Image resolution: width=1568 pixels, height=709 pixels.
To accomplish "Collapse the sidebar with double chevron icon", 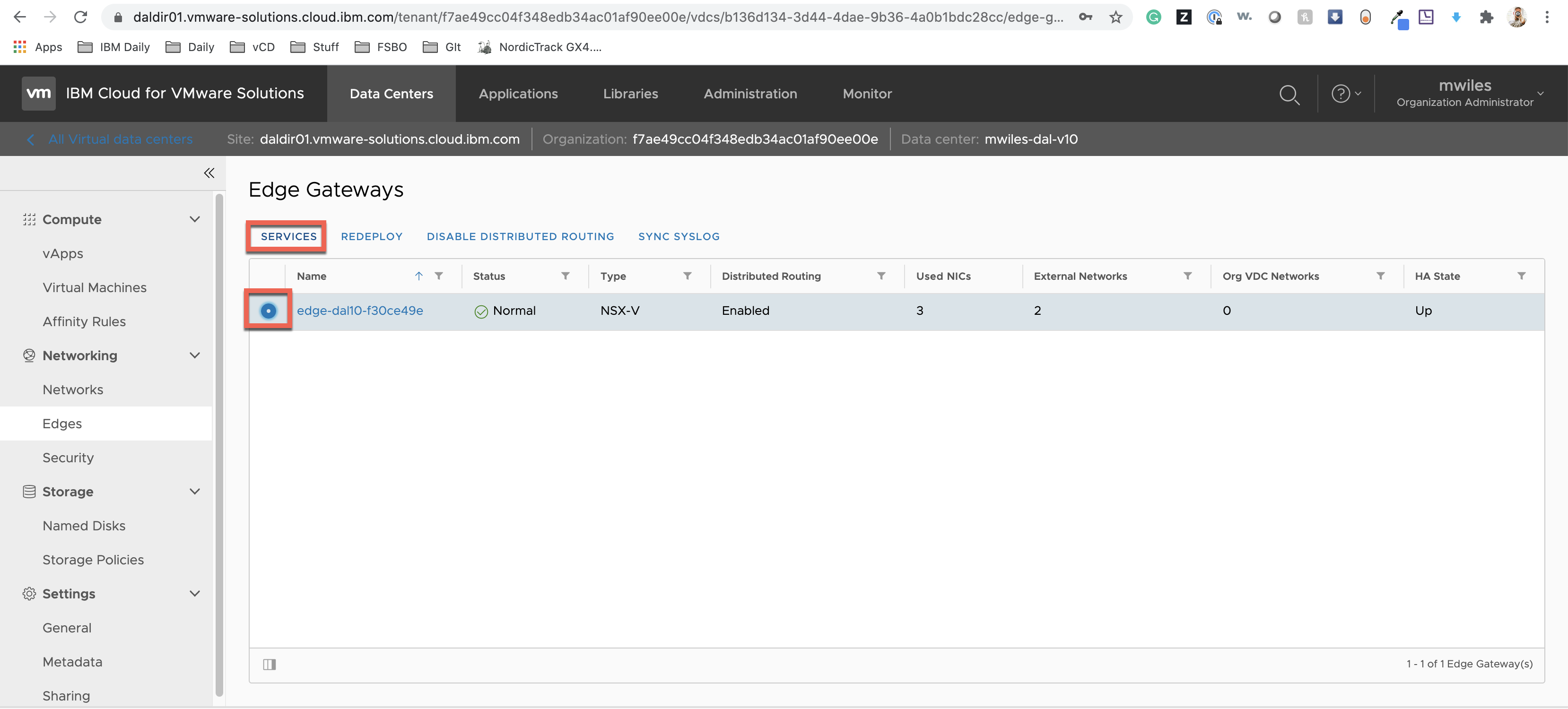I will [209, 173].
